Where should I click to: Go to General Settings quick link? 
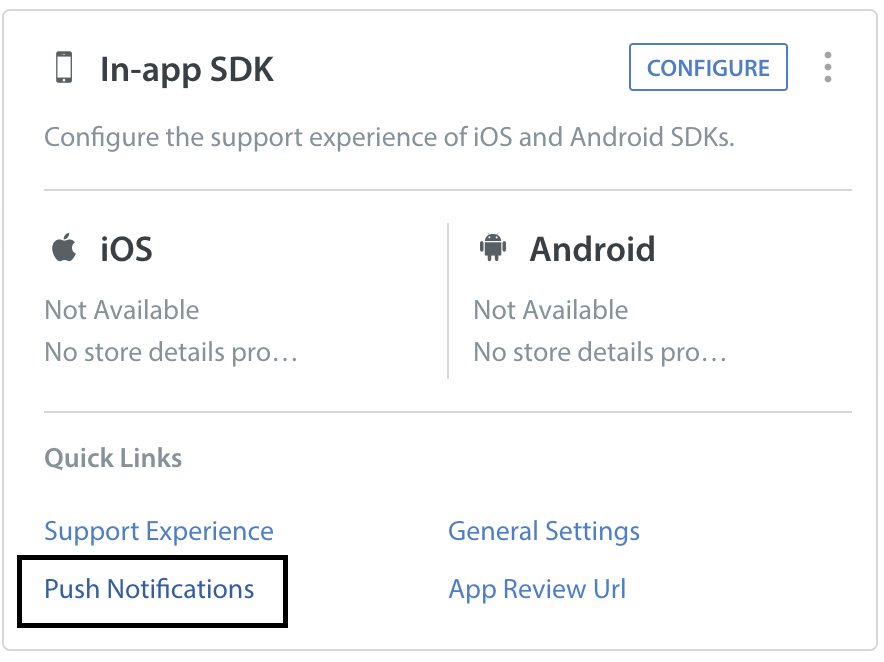(x=544, y=532)
